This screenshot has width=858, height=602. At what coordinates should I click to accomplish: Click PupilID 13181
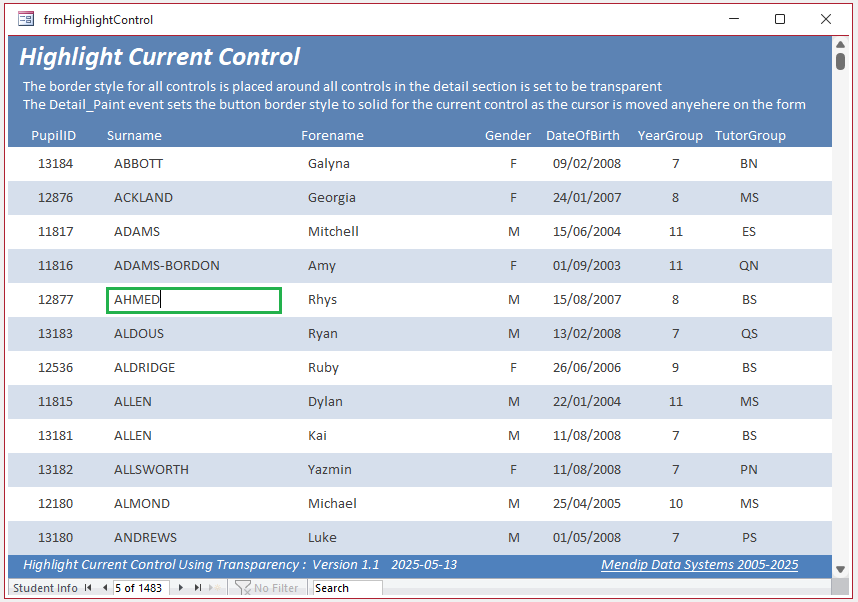(55, 435)
